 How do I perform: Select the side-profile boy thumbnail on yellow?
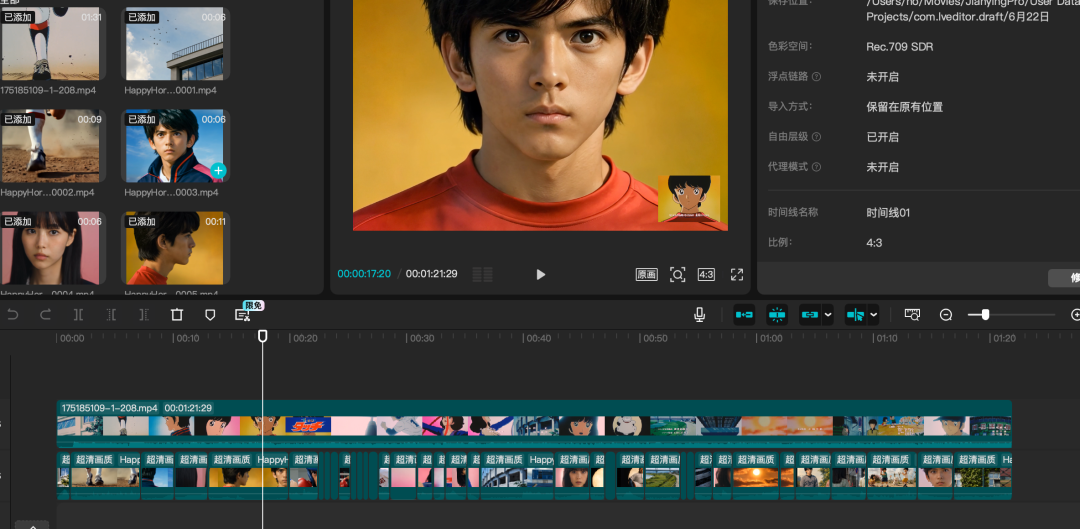click(x=175, y=248)
